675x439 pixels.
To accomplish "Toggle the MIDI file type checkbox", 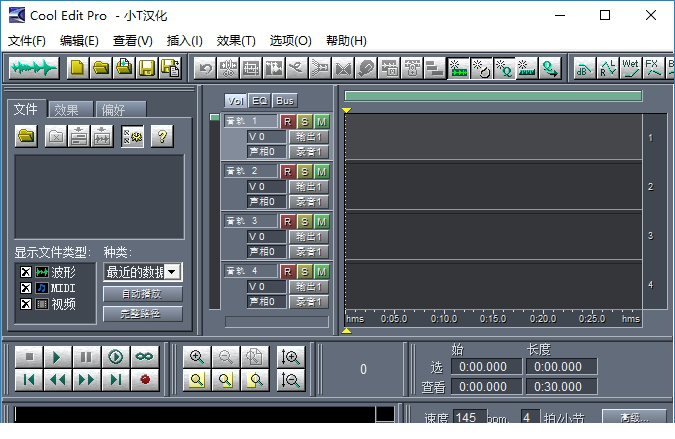I will (26, 288).
